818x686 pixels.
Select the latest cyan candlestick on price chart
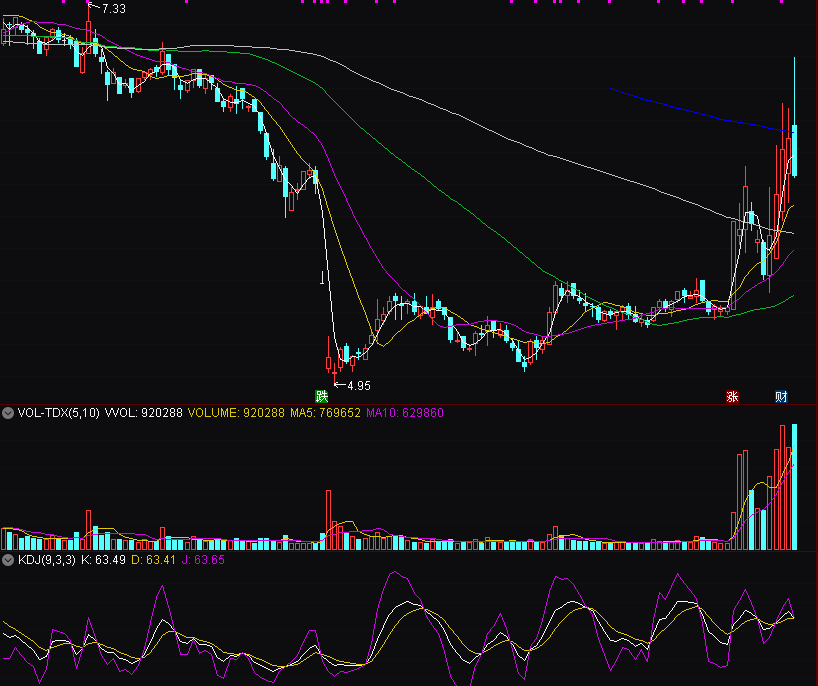(795, 150)
